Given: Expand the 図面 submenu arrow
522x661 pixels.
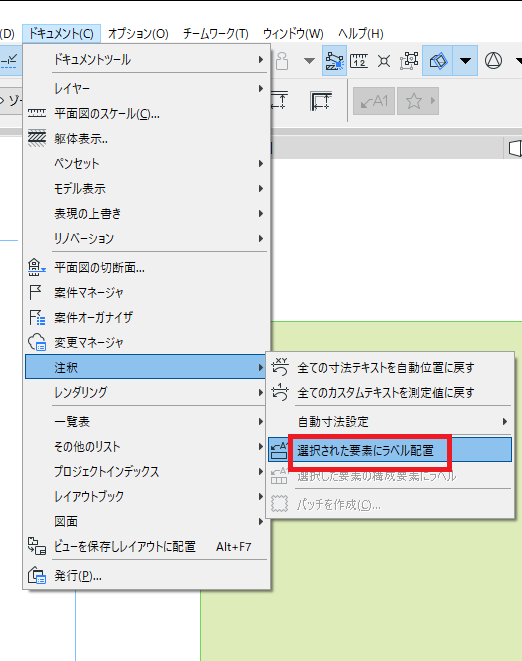Looking at the screenshot, I should point(261,521).
